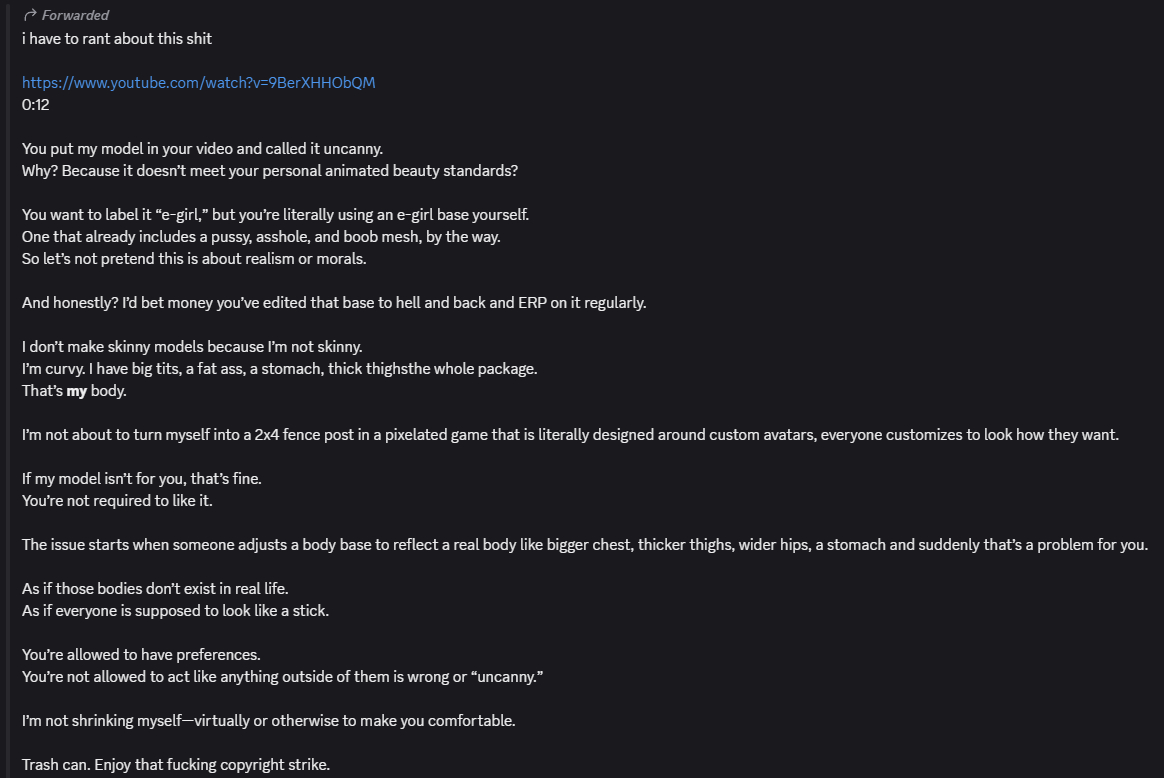
Task: Click "I'm not shrinking myself" sentence
Action: pyautogui.click(x=268, y=720)
